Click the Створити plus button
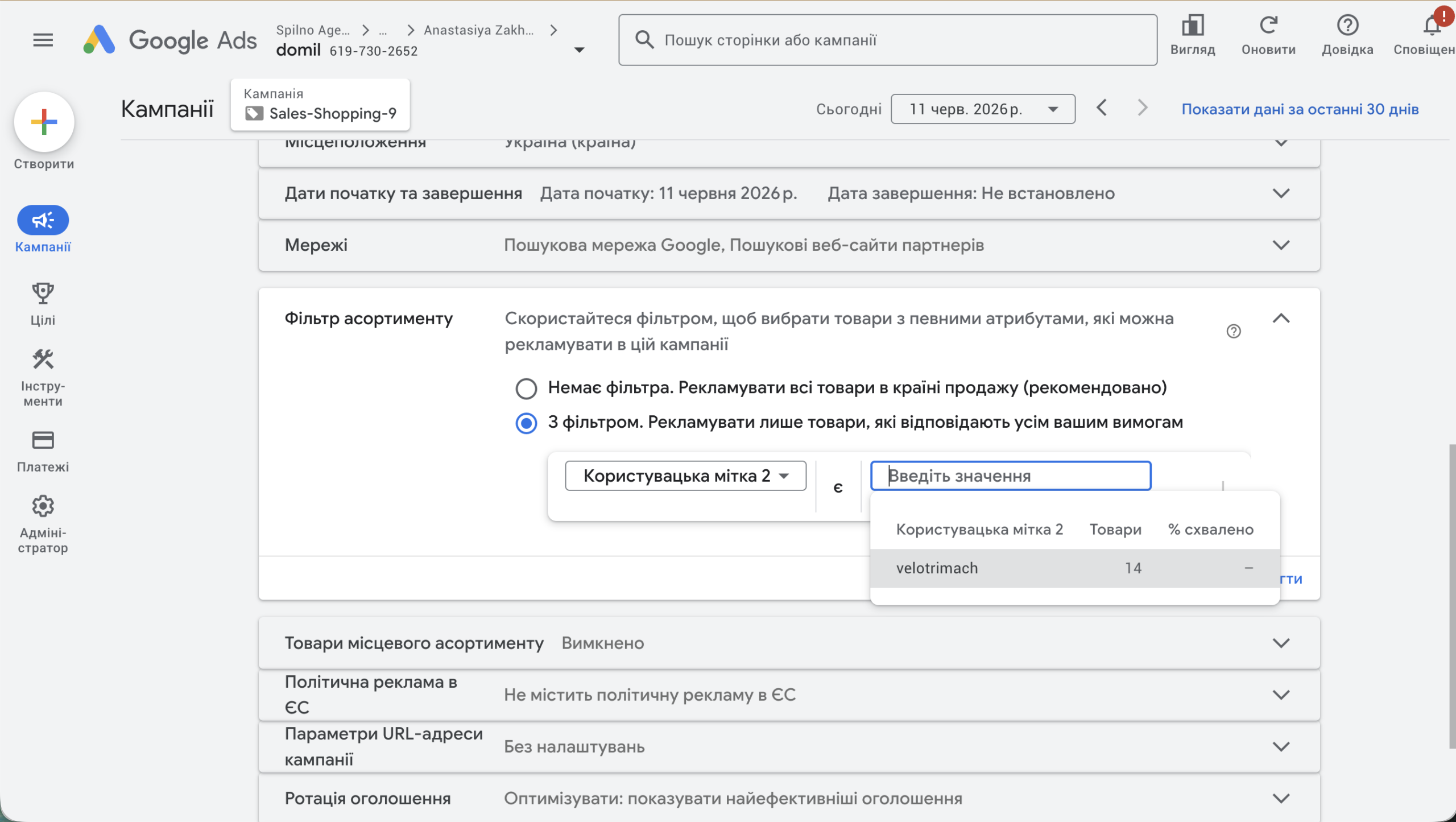 coord(44,122)
